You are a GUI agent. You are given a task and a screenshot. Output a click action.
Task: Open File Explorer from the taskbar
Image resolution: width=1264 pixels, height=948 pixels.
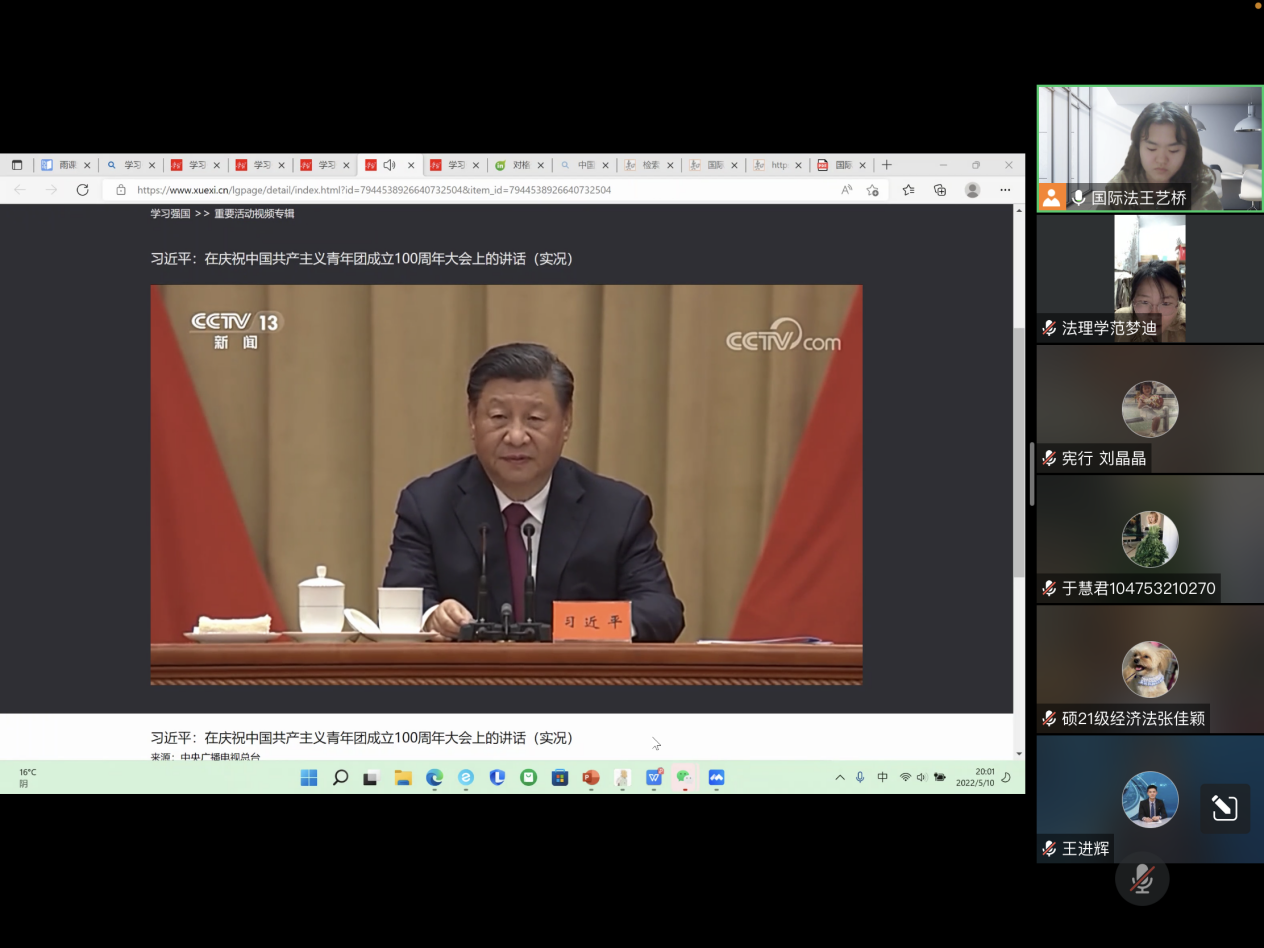(x=403, y=777)
